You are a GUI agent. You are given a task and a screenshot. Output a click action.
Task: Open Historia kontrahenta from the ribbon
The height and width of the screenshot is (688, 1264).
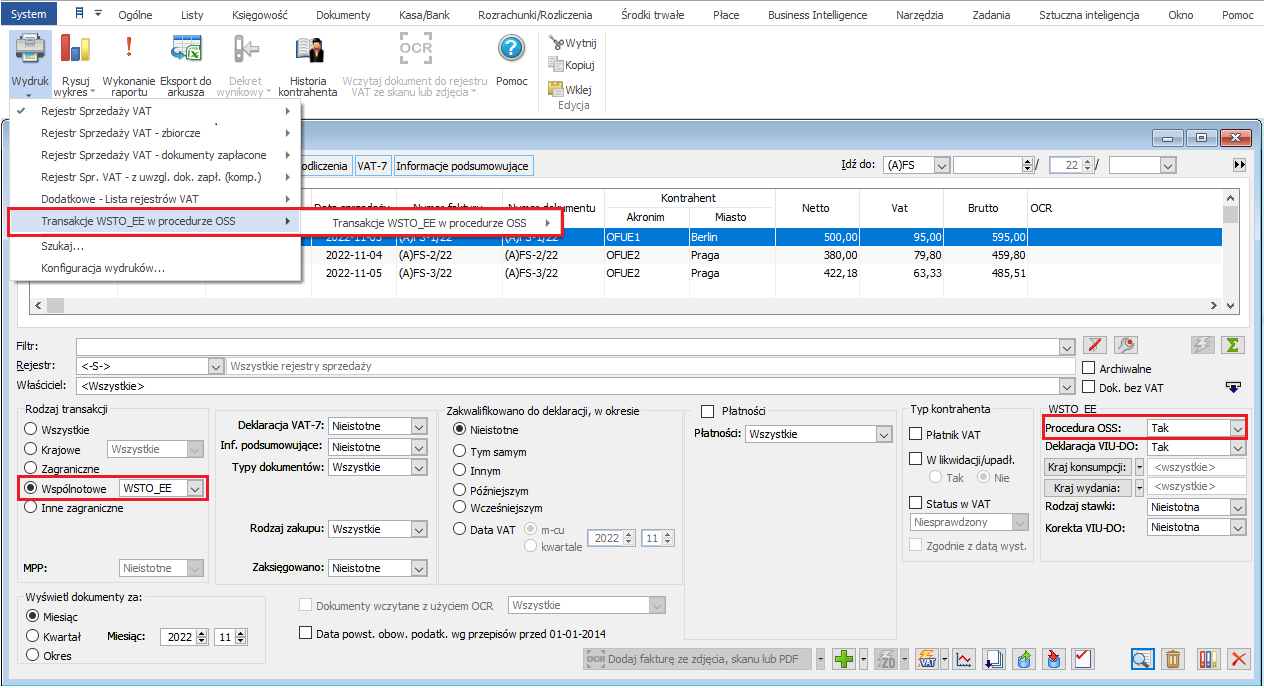click(x=307, y=50)
